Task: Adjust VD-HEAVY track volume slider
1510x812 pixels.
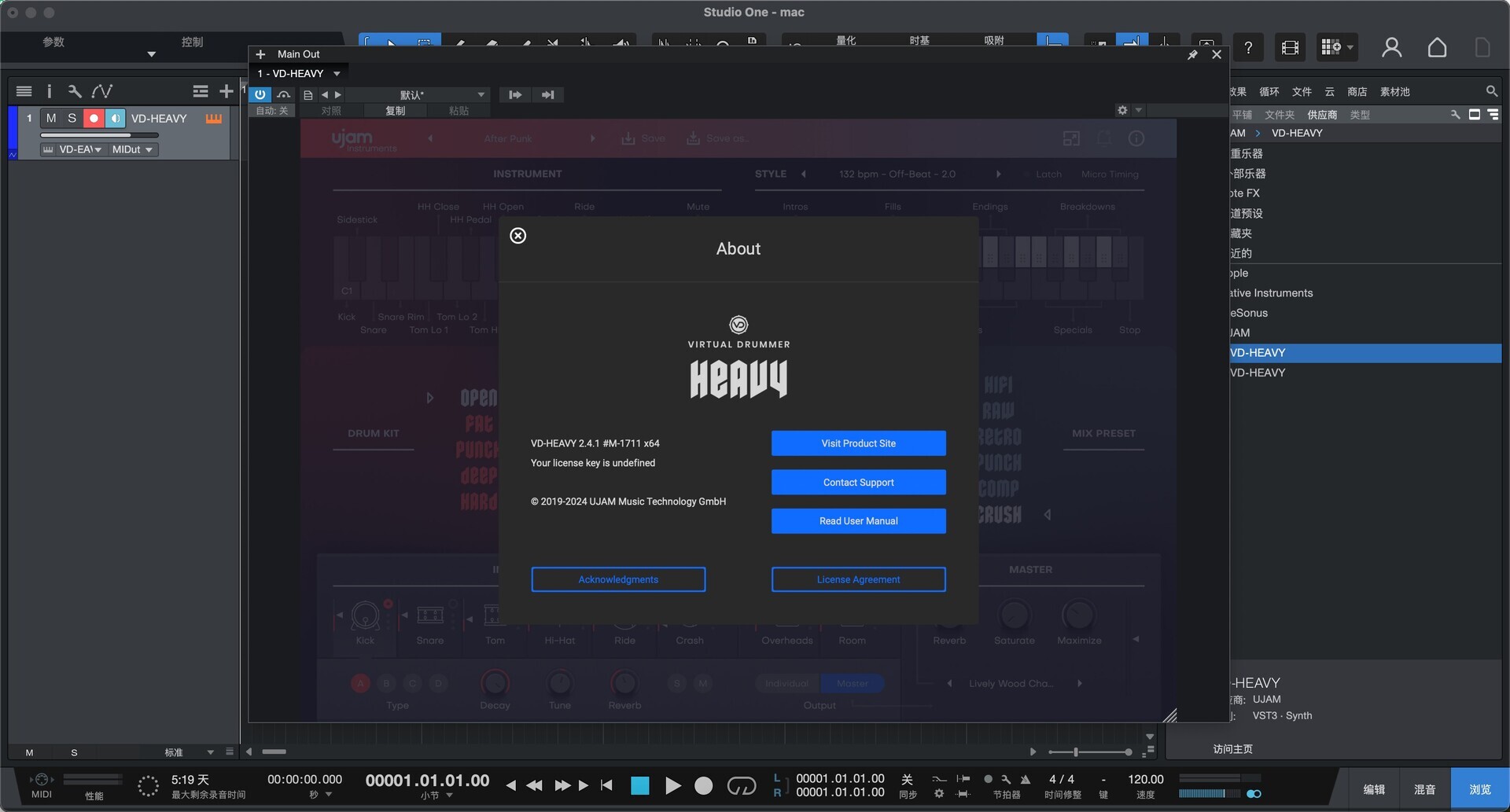Action: [99, 135]
